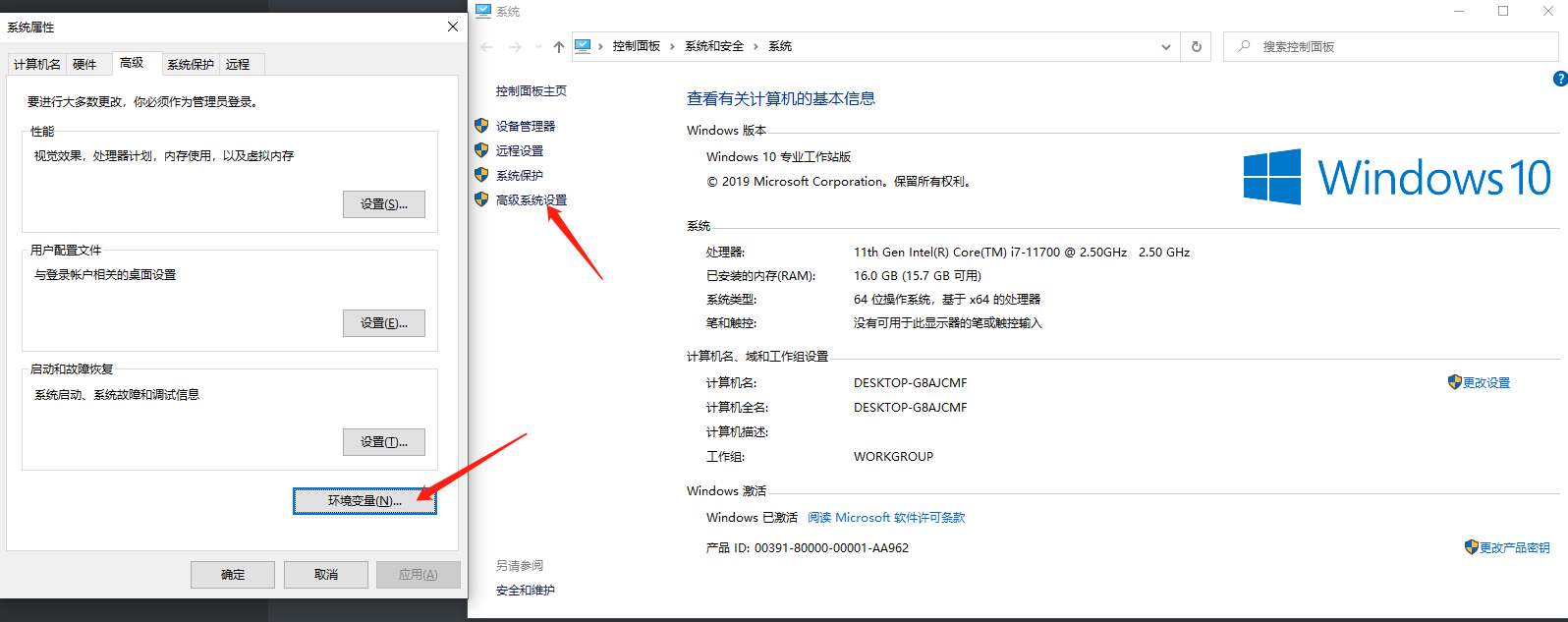
Task: Click the computer icon in the address bar
Action: [584, 46]
